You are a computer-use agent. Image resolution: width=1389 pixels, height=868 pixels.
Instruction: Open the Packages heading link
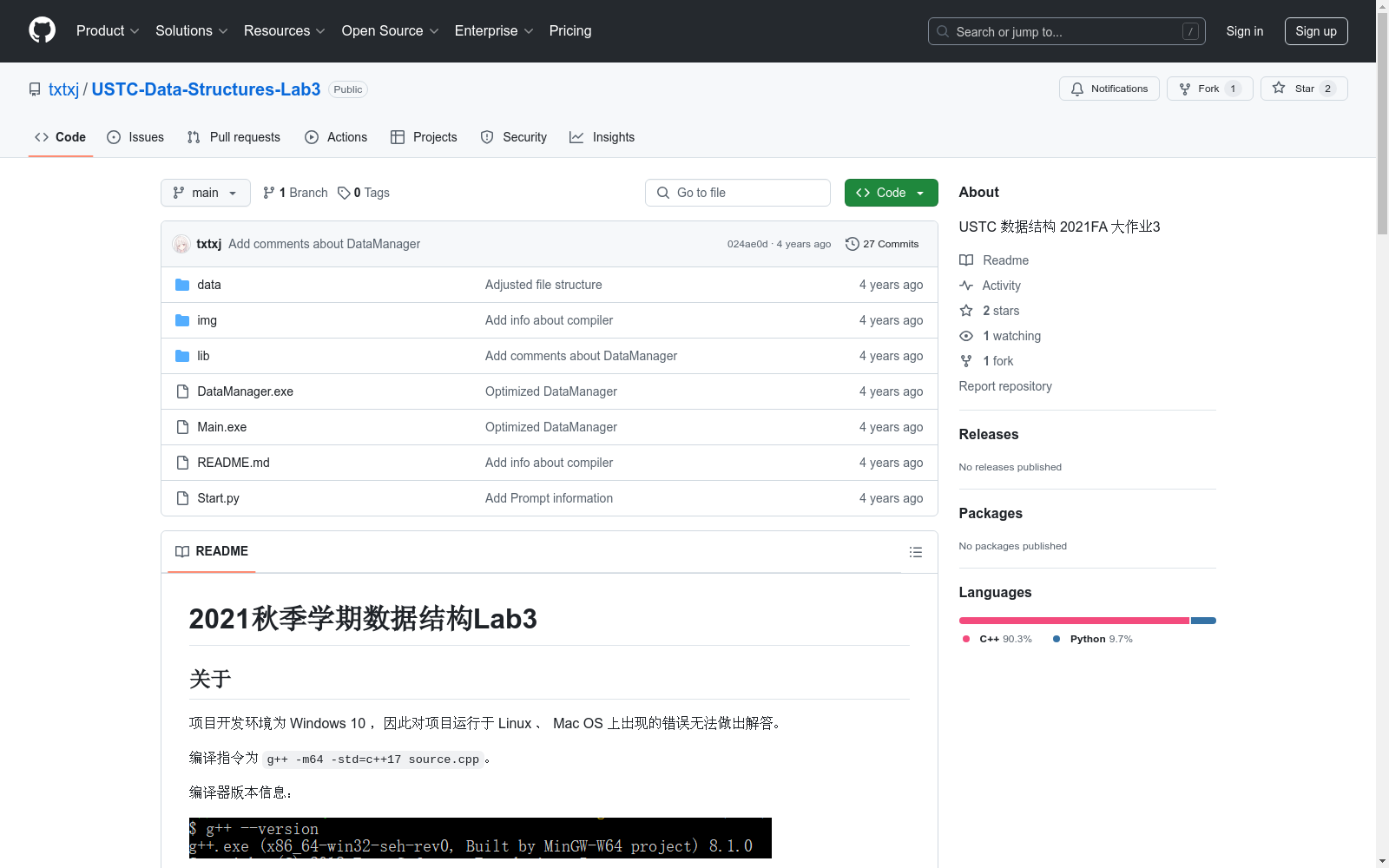pos(991,513)
